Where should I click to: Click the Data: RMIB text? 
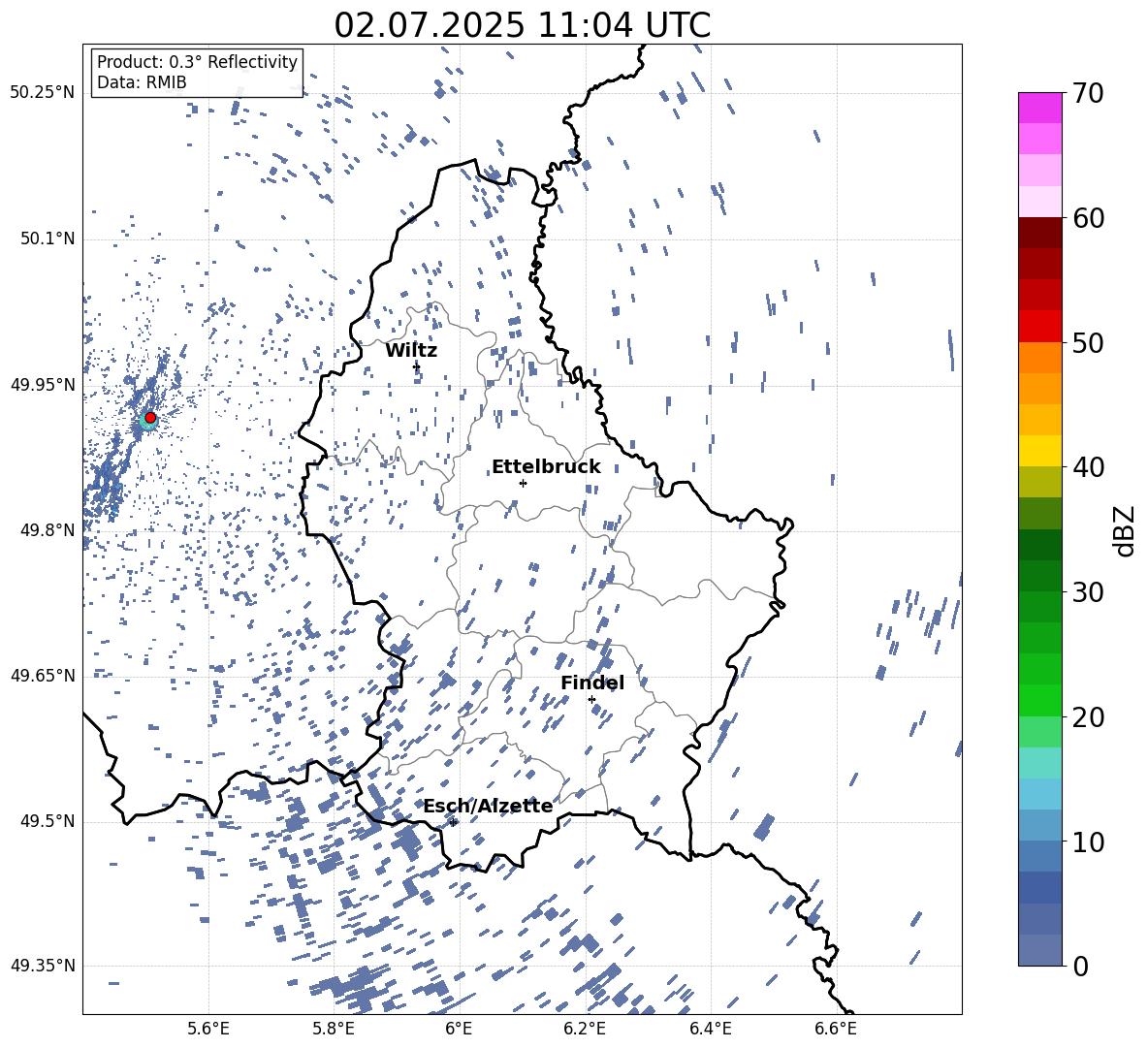(142, 82)
